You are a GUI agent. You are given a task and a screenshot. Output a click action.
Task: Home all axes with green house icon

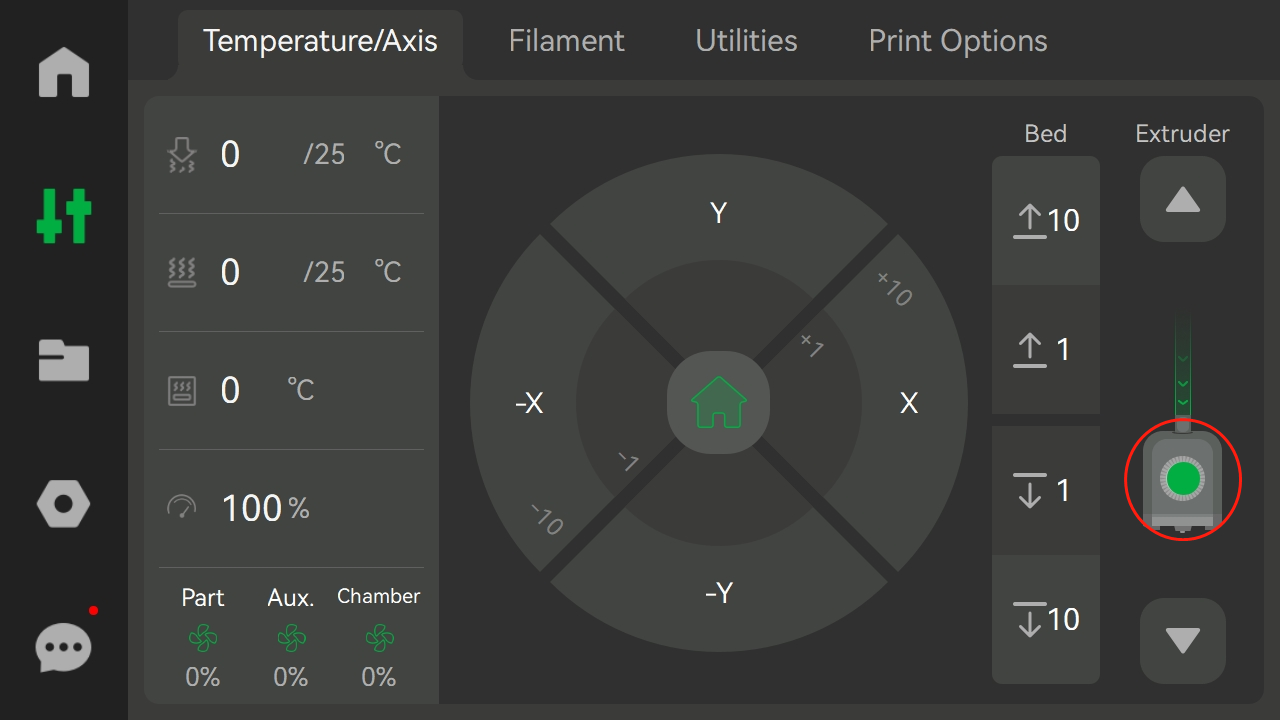click(718, 402)
